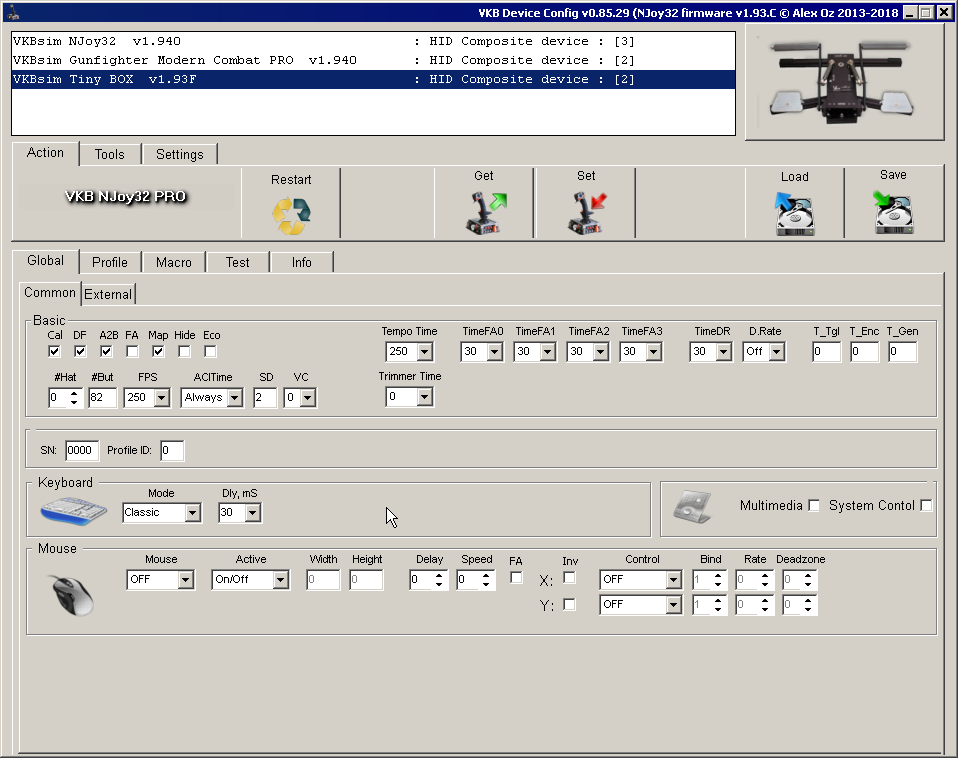Click the app icon in title bar
958x758 pixels.
pos(13,12)
